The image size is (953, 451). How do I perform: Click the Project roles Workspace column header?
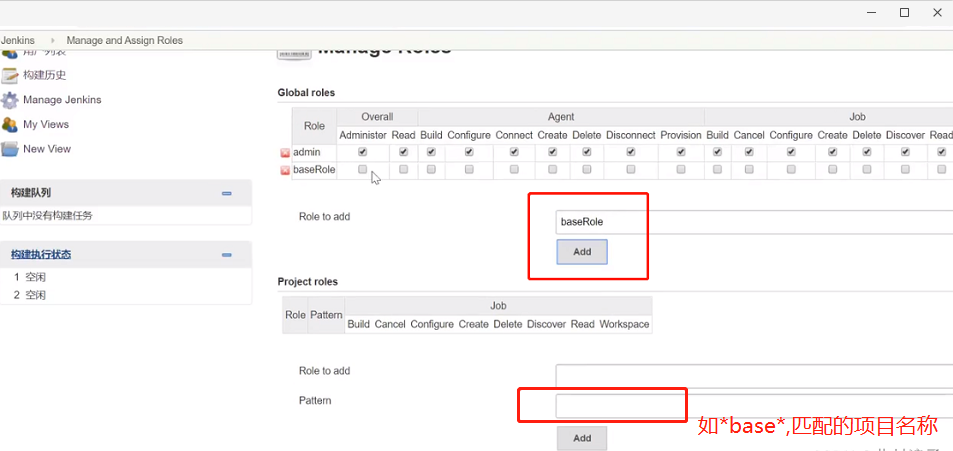click(x=624, y=325)
